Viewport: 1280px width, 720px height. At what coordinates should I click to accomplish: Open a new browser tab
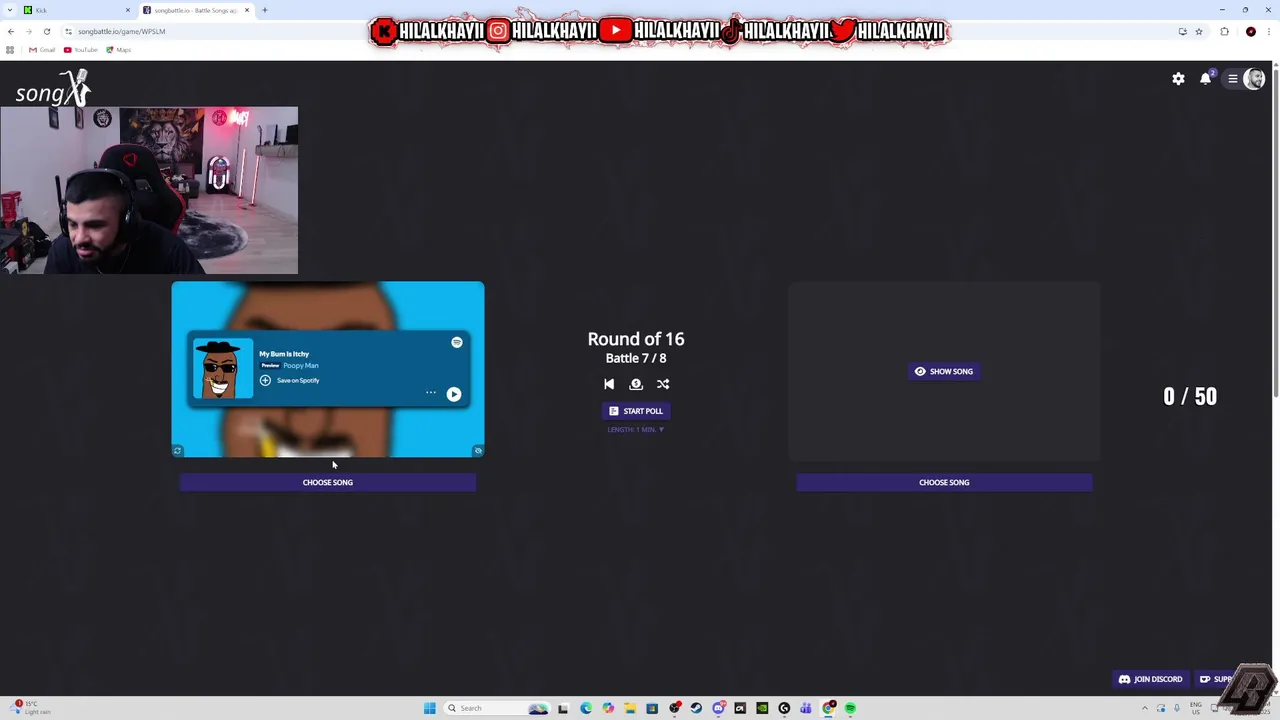point(265,10)
